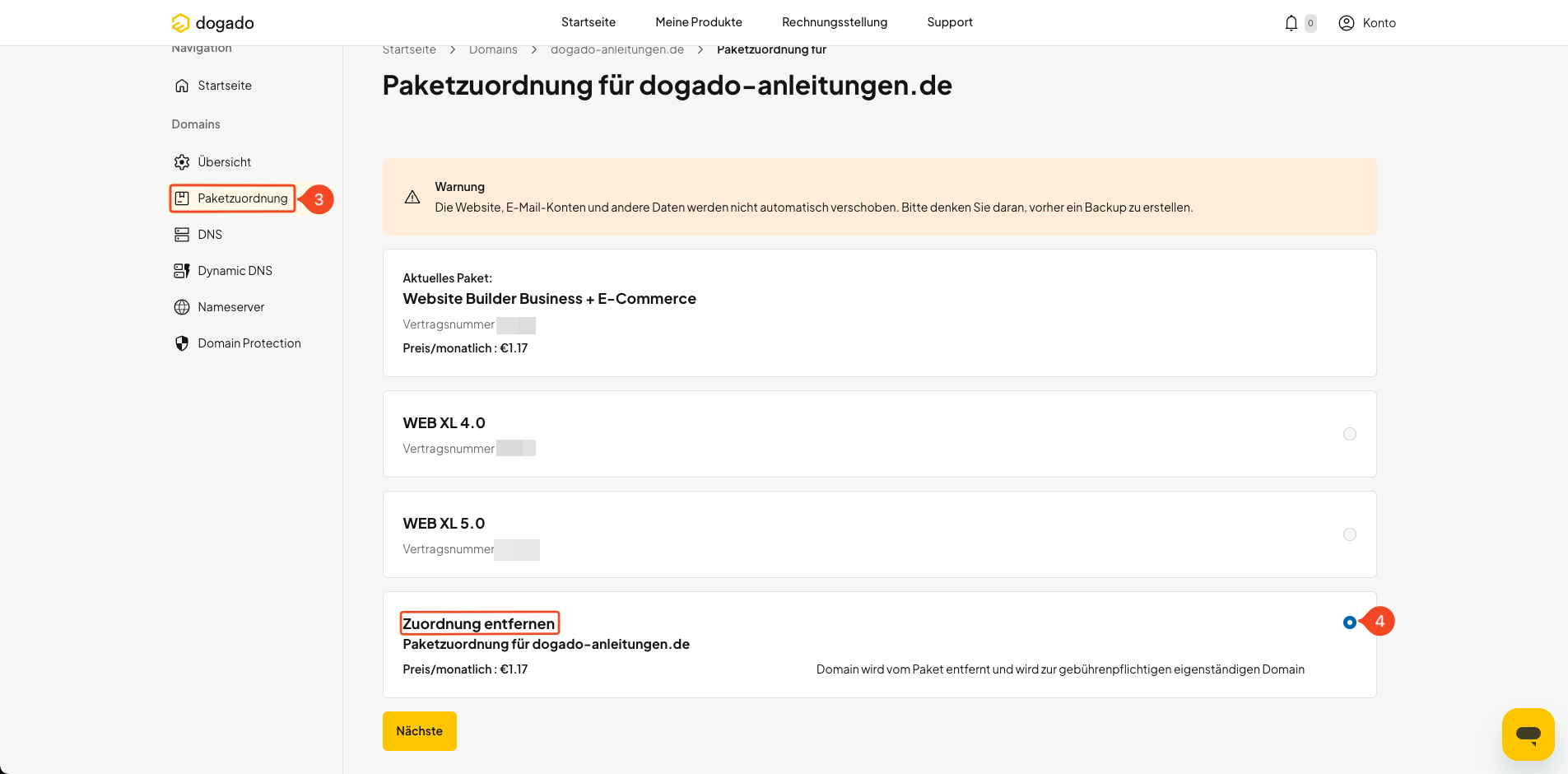The height and width of the screenshot is (774, 1568).
Task: Select the Zuordnung entfernen radio button
Action: click(x=1350, y=622)
